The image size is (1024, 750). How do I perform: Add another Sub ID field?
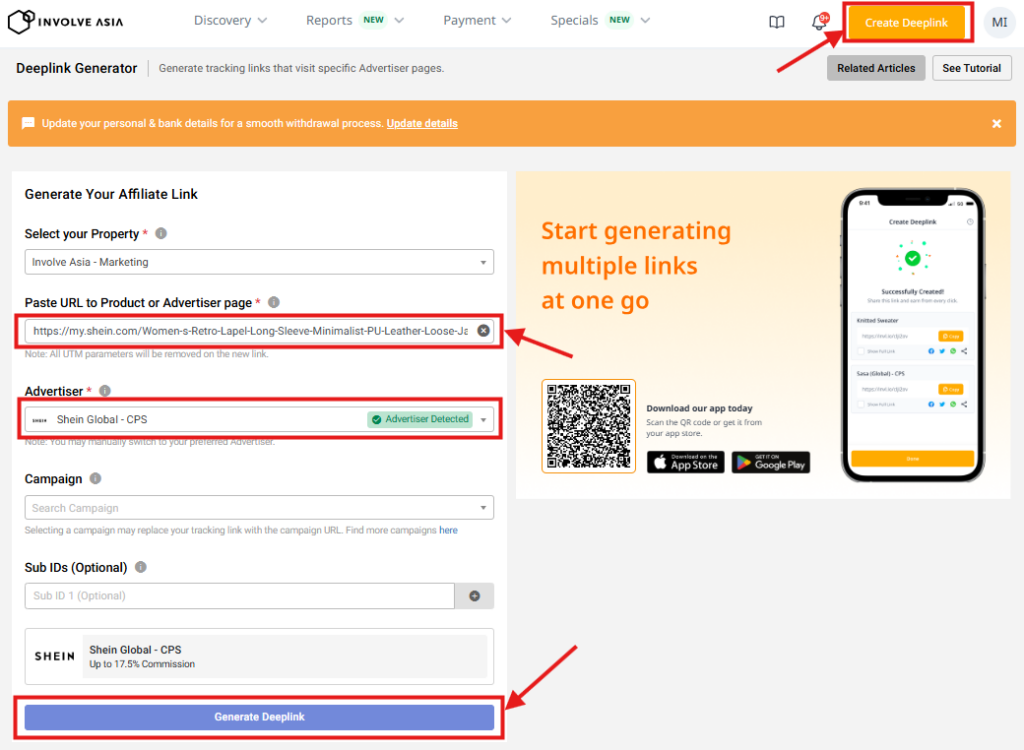[474, 596]
